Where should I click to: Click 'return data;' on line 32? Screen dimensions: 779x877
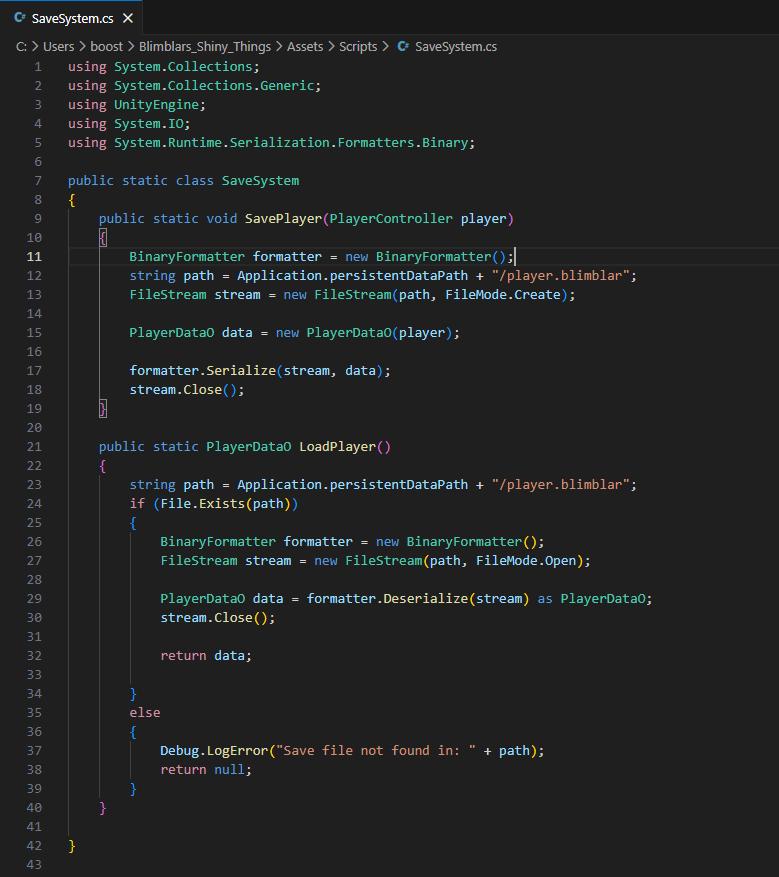coord(206,656)
